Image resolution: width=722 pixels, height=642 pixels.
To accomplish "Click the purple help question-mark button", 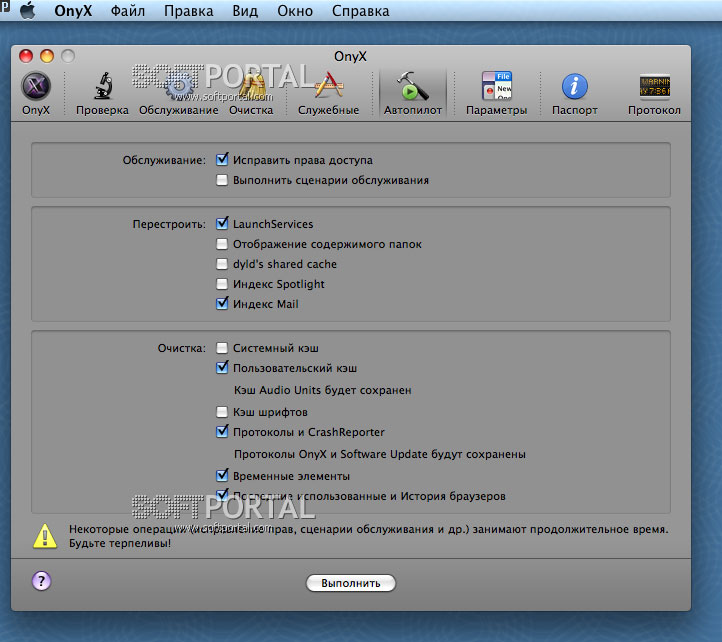I will (41, 581).
